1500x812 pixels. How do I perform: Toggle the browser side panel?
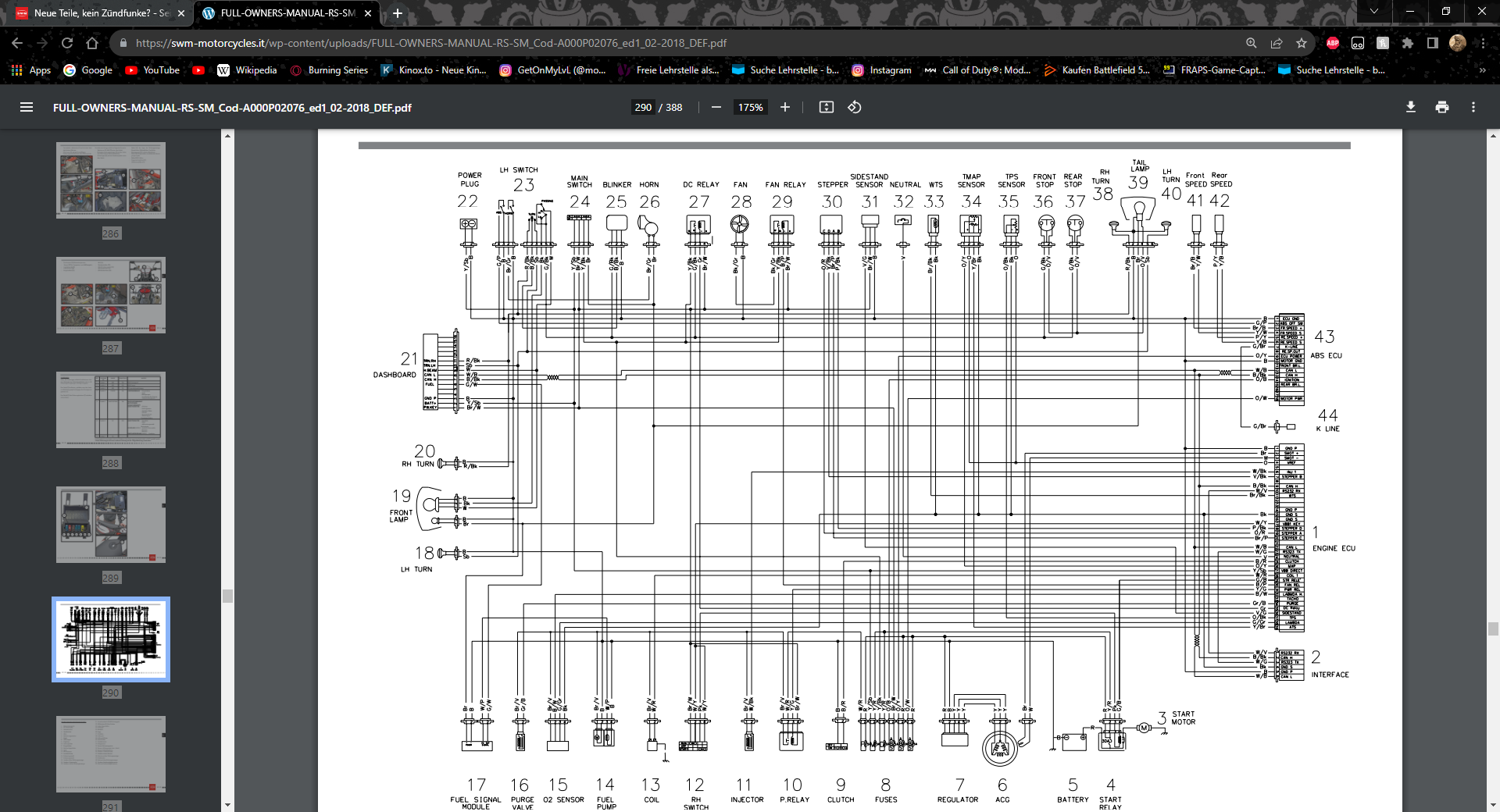[x=1433, y=44]
